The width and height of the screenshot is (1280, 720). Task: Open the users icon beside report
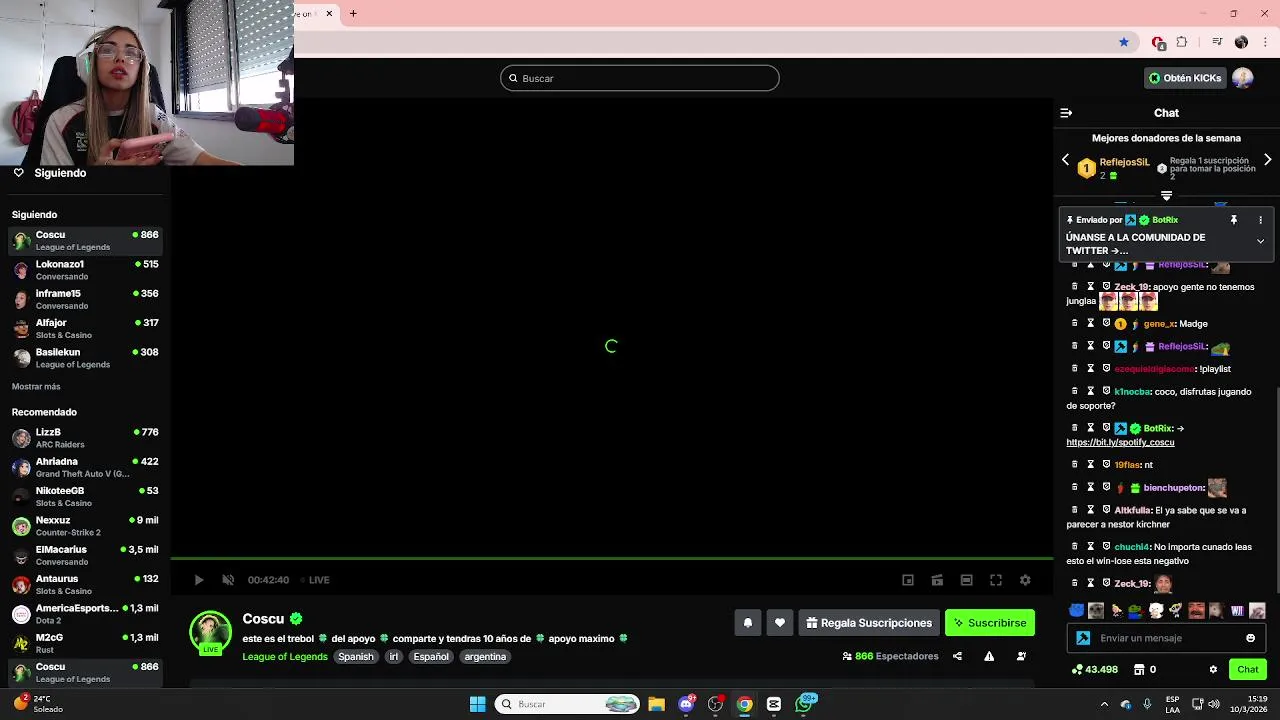tap(1021, 656)
